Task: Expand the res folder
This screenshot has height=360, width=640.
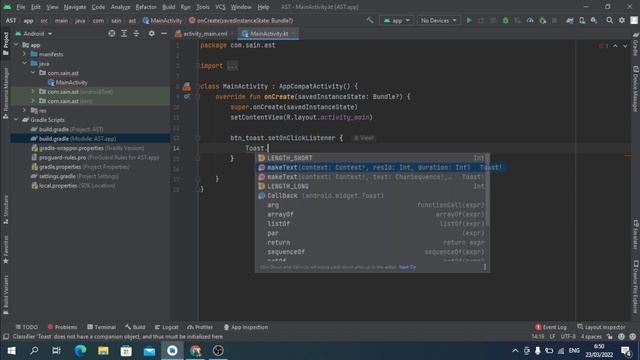Action: click(x=24, y=110)
